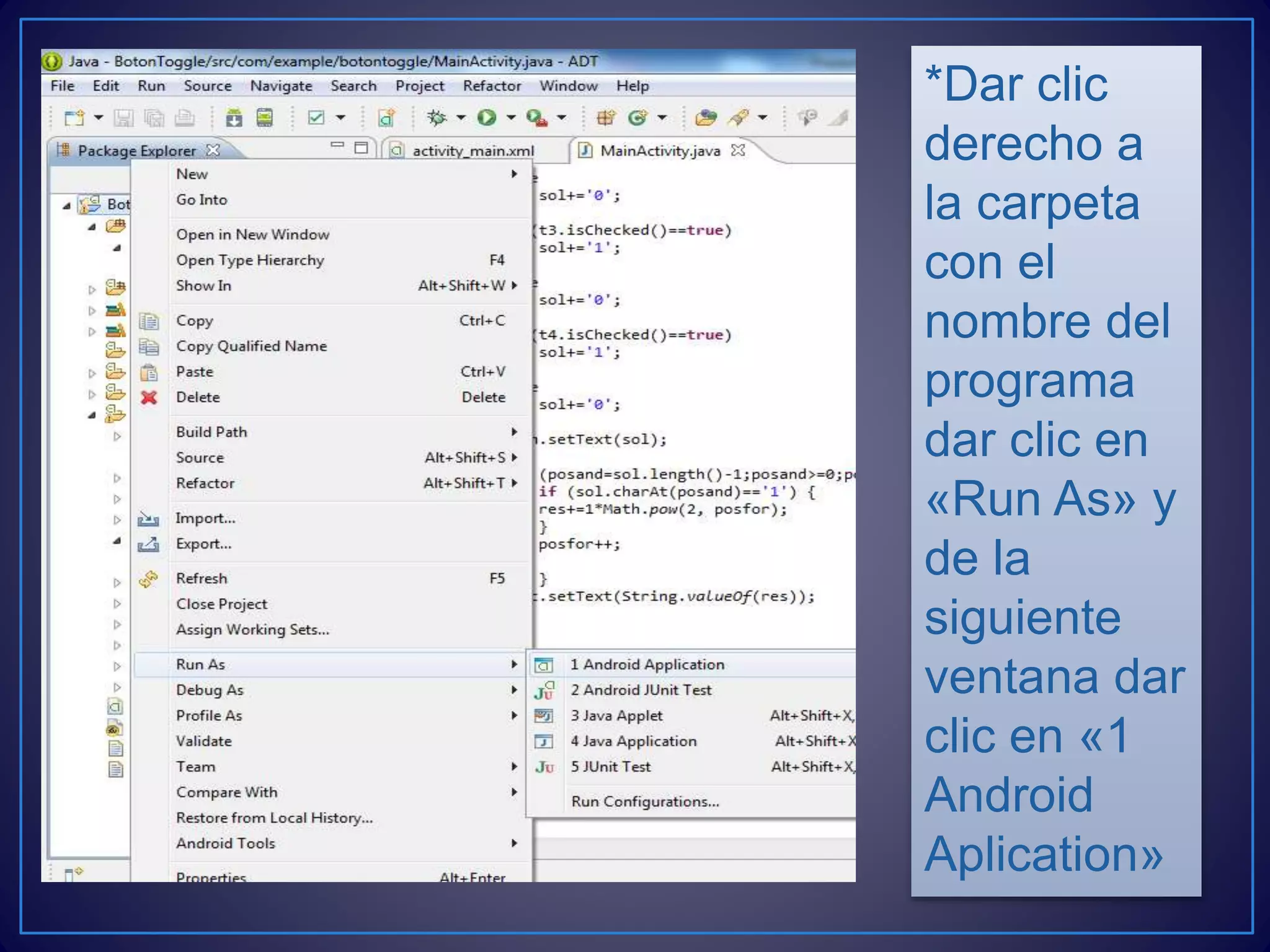
Task: Click the Debug bug icon
Action: coord(437,117)
